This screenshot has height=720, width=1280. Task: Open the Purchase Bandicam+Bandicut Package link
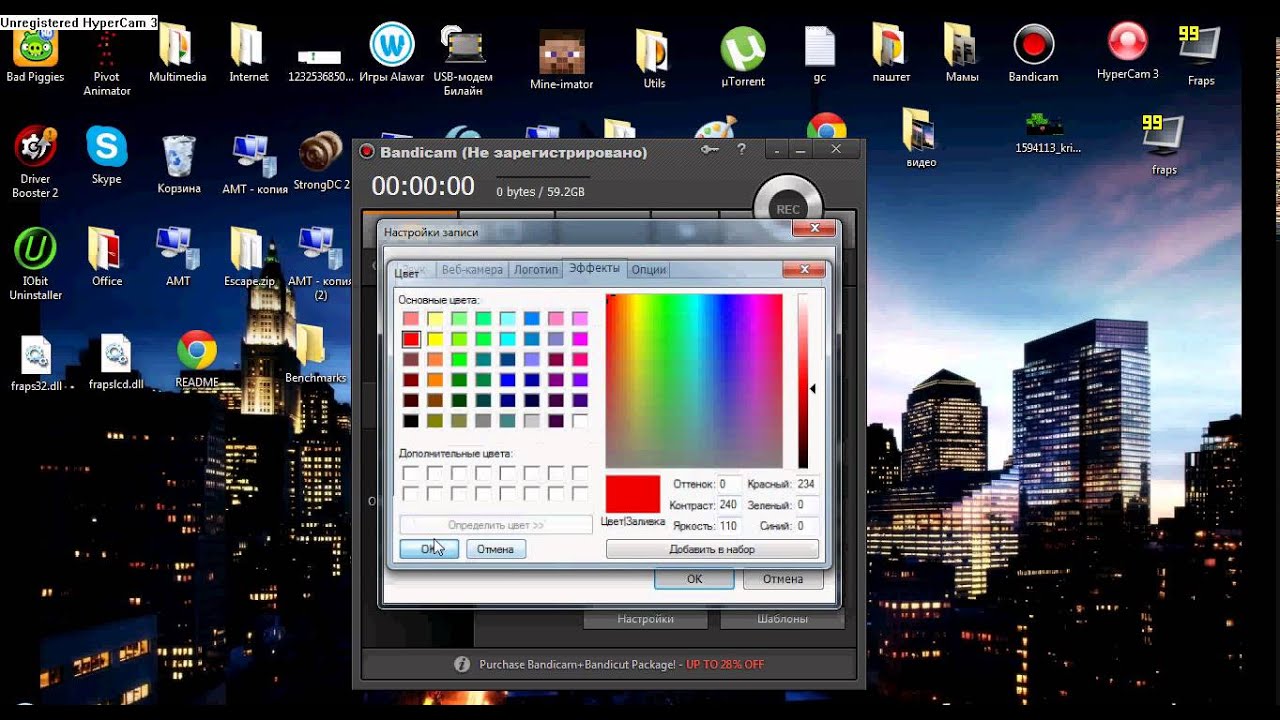[x=621, y=664]
